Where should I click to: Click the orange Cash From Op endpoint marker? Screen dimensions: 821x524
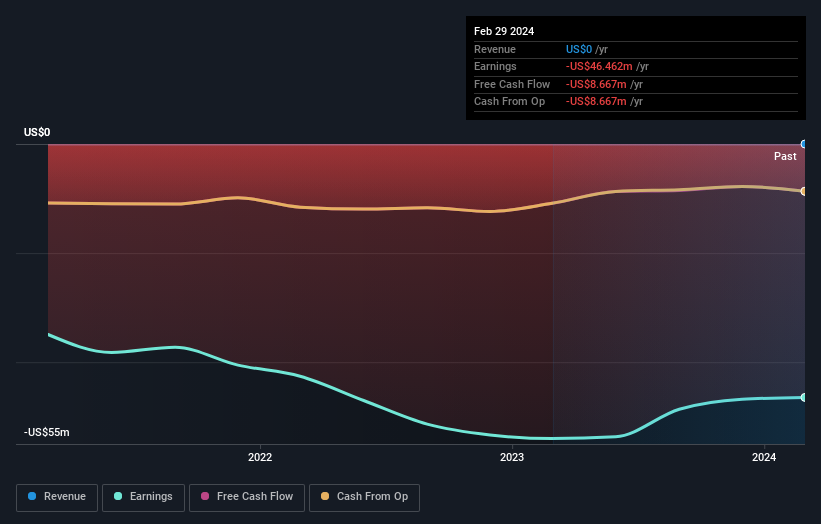(804, 192)
